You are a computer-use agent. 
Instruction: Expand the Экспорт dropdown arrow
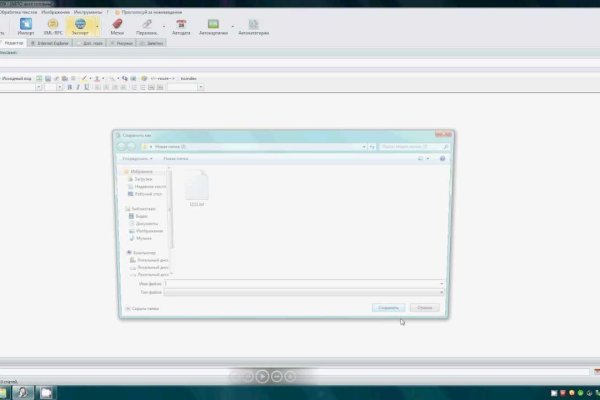pyautogui.click(x=96, y=24)
